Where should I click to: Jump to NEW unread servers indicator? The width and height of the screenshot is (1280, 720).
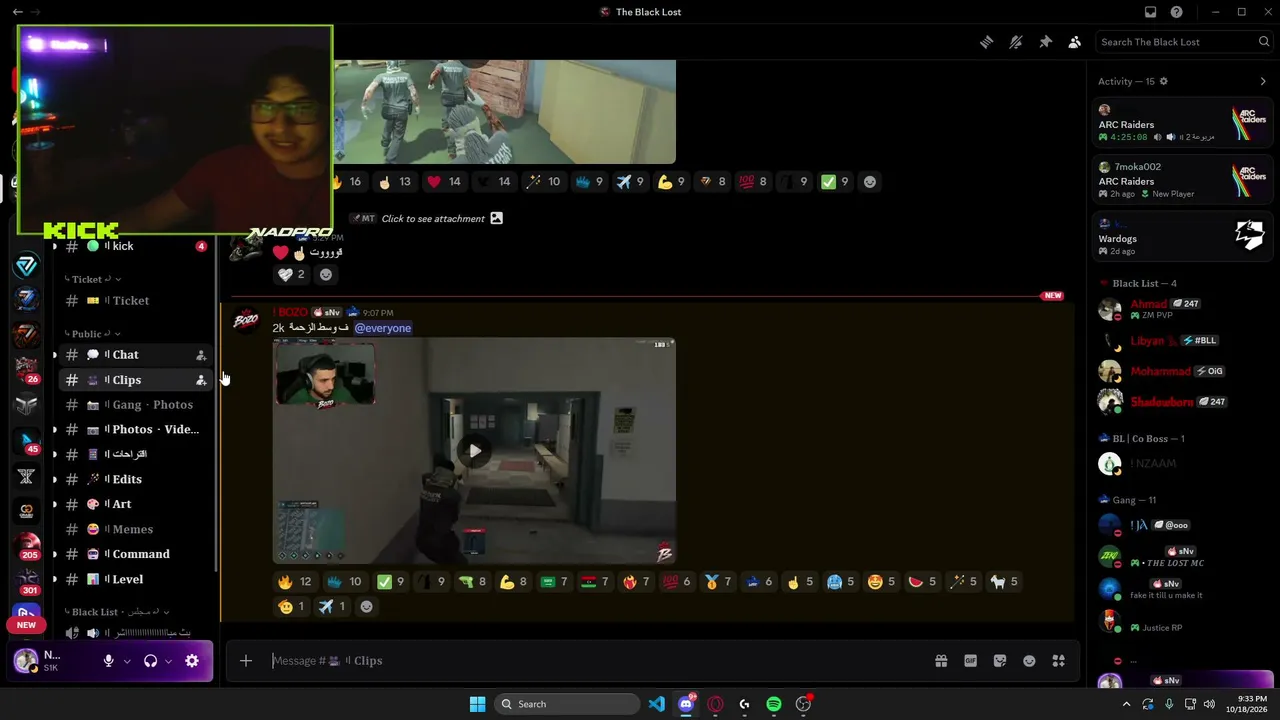click(x=26, y=625)
